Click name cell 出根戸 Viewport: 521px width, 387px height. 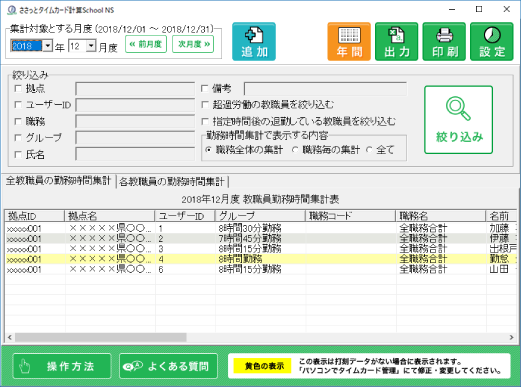[503, 249]
